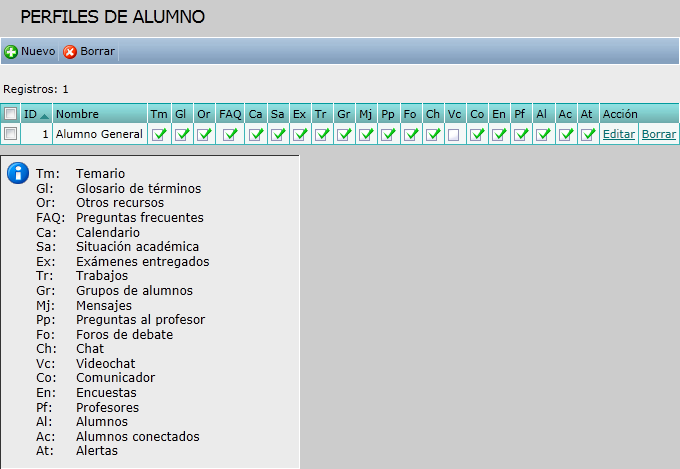Click the Alumno General name cell
Viewport: 680px width, 469px height.
click(100, 134)
